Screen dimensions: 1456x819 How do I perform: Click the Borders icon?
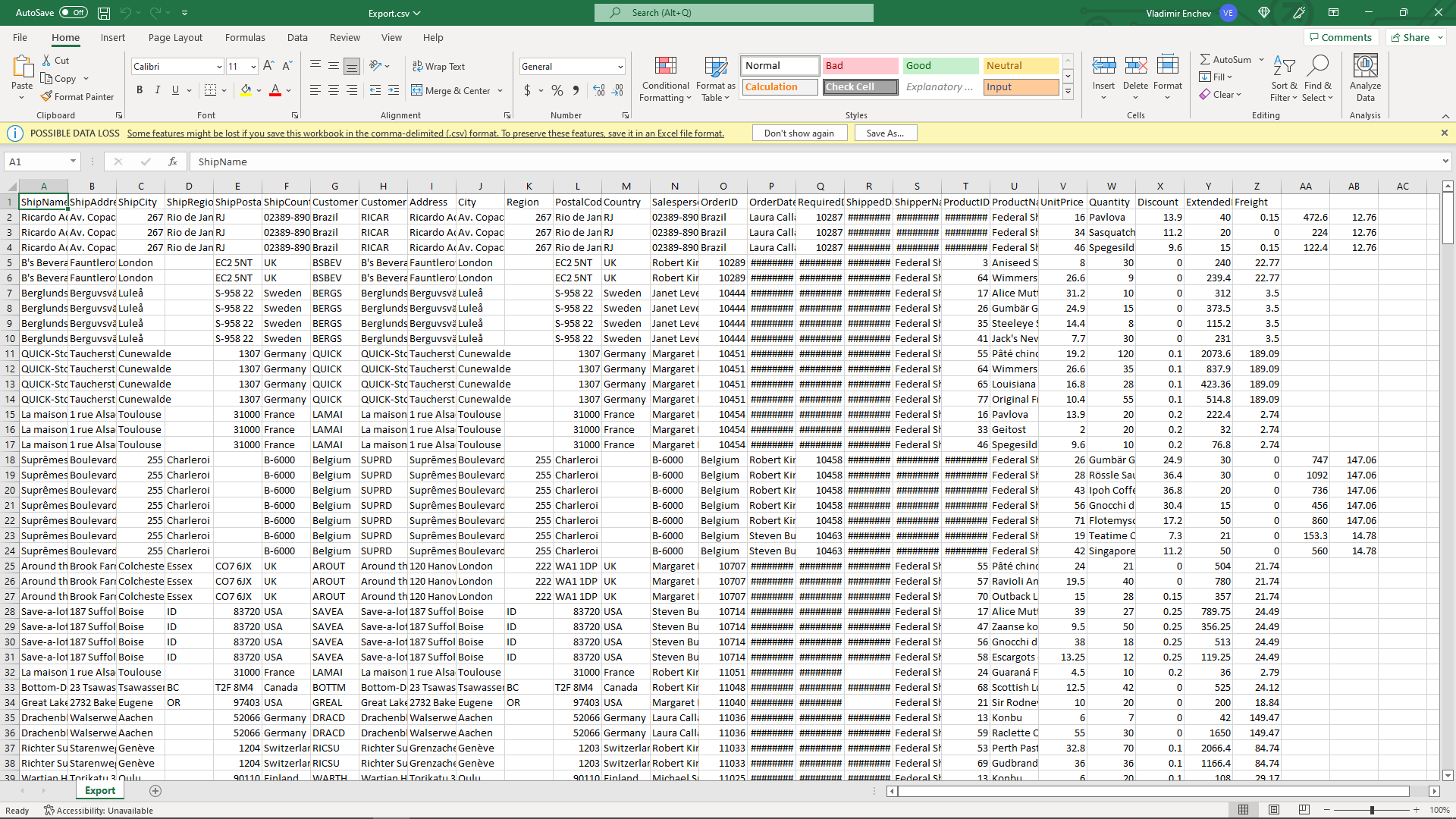(211, 90)
